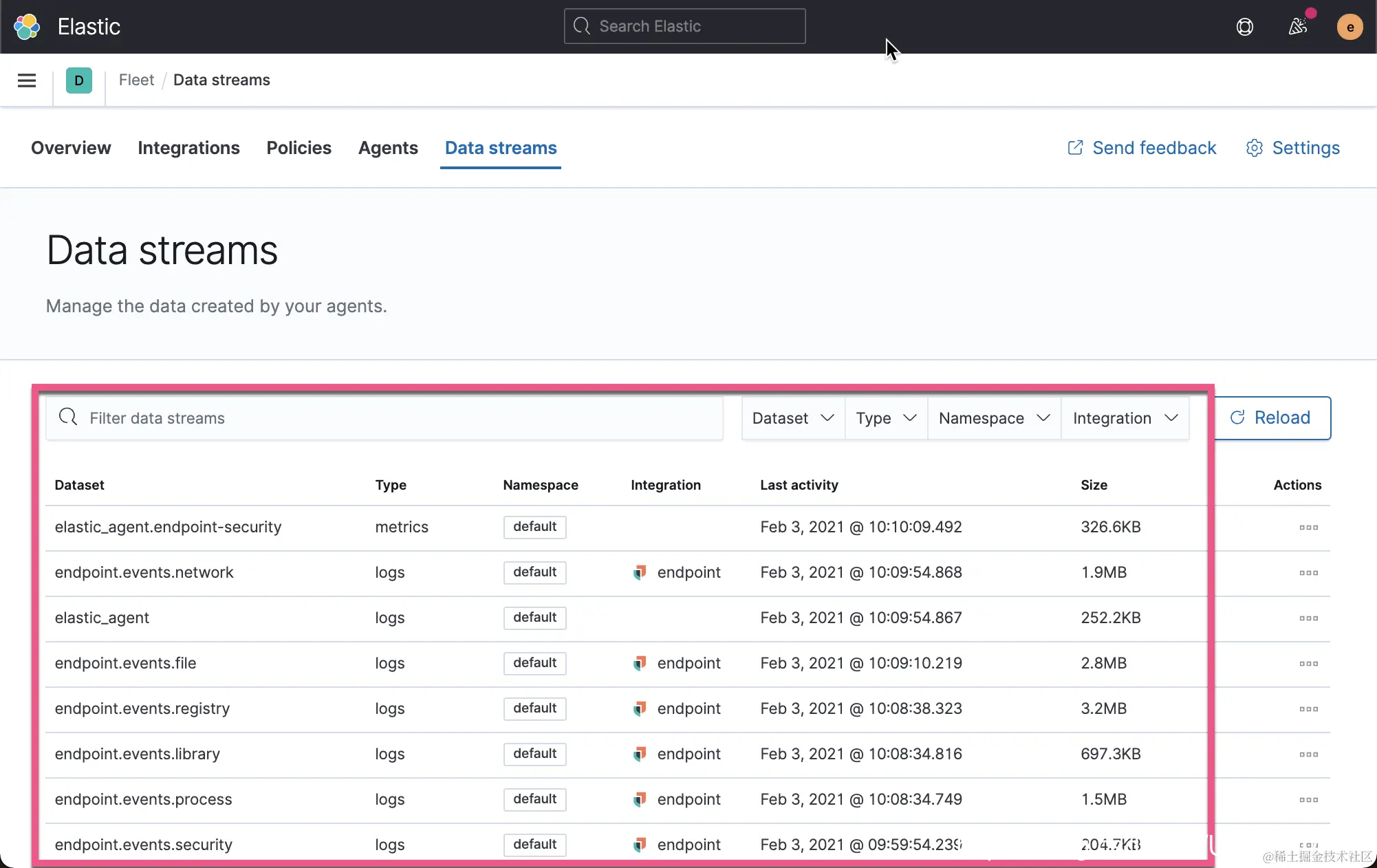Open the Namespace filter dropdown
The height and width of the screenshot is (868, 1377).
coord(993,417)
